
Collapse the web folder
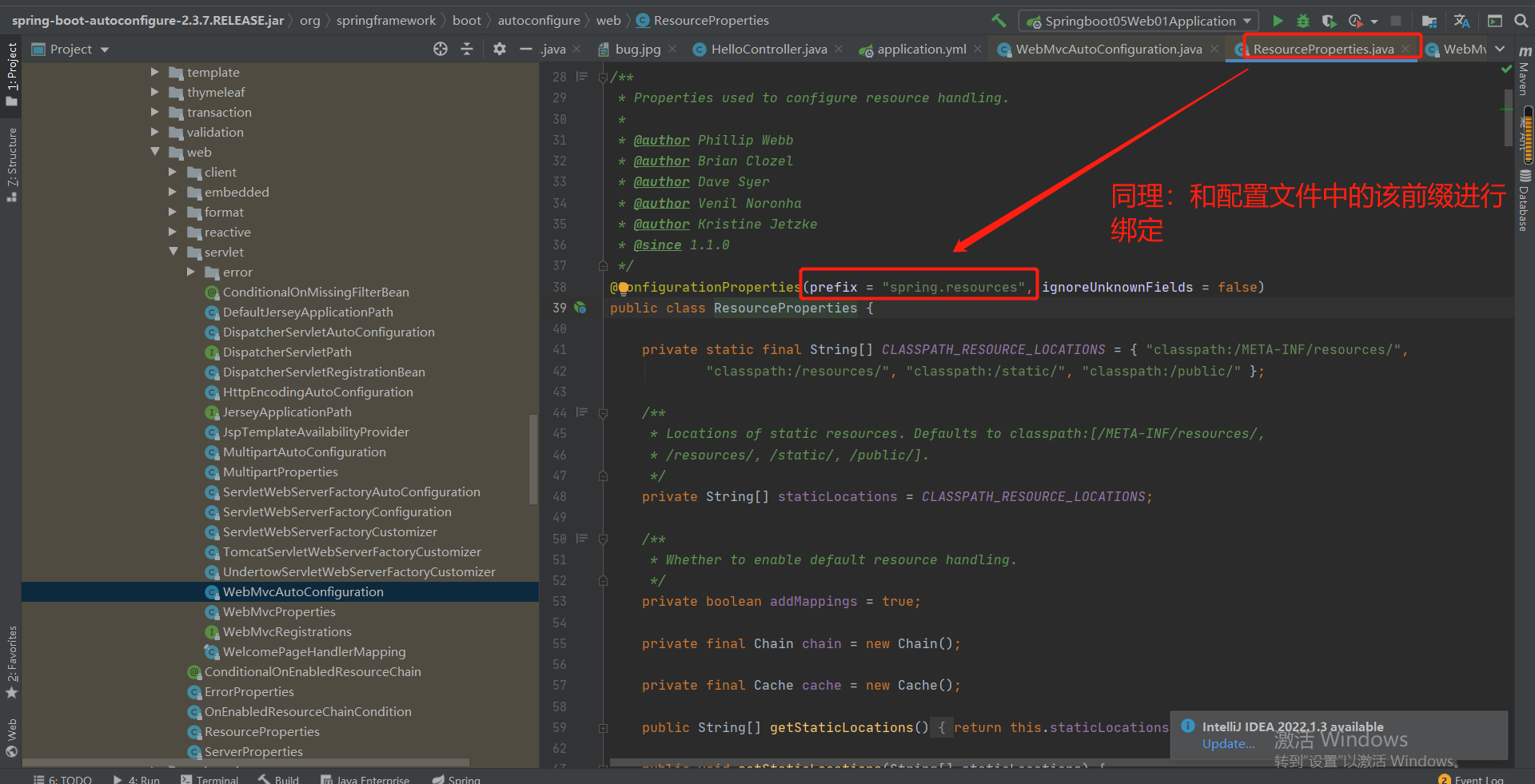pyautogui.click(x=155, y=152)
